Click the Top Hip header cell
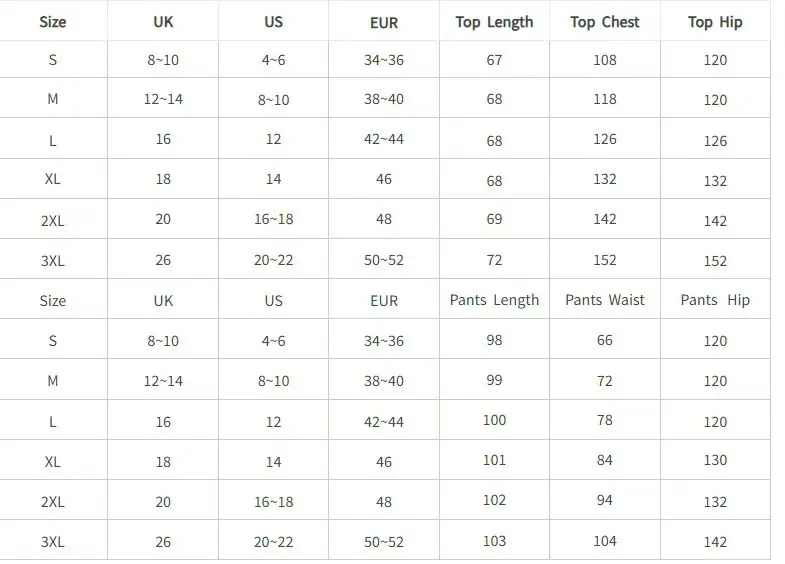The height and width of the screenshot is (564, 785). pos(715,23)
